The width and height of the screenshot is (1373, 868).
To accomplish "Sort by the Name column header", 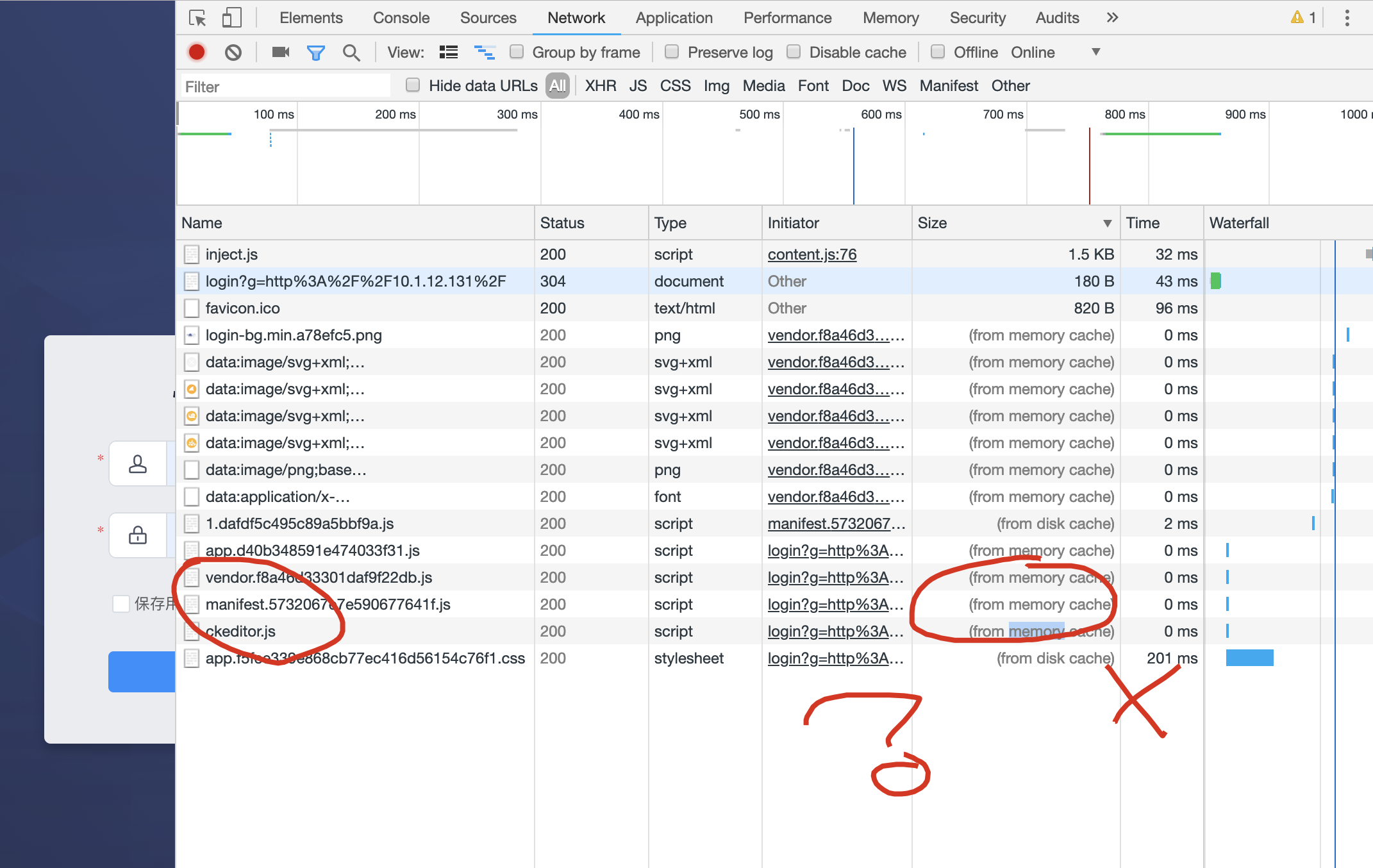I will 356,223.
